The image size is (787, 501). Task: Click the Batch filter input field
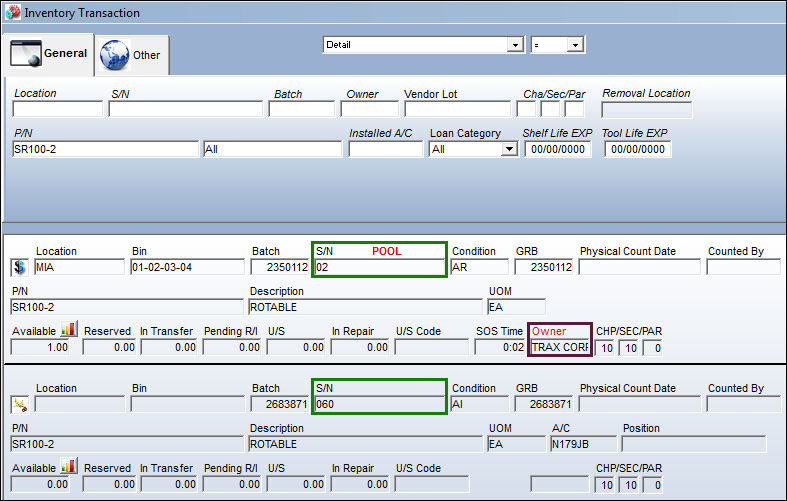click(x=301, y=109)
